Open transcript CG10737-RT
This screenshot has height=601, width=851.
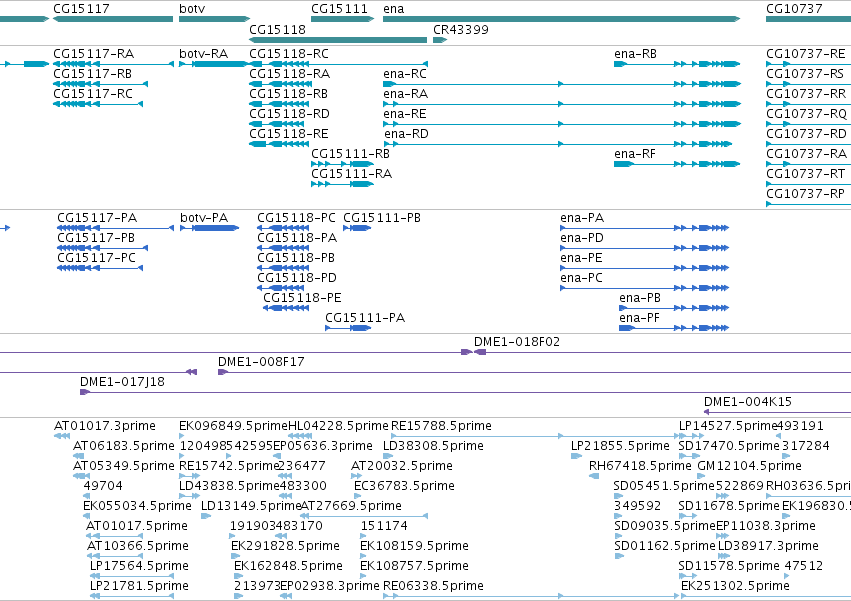point(805,174)
